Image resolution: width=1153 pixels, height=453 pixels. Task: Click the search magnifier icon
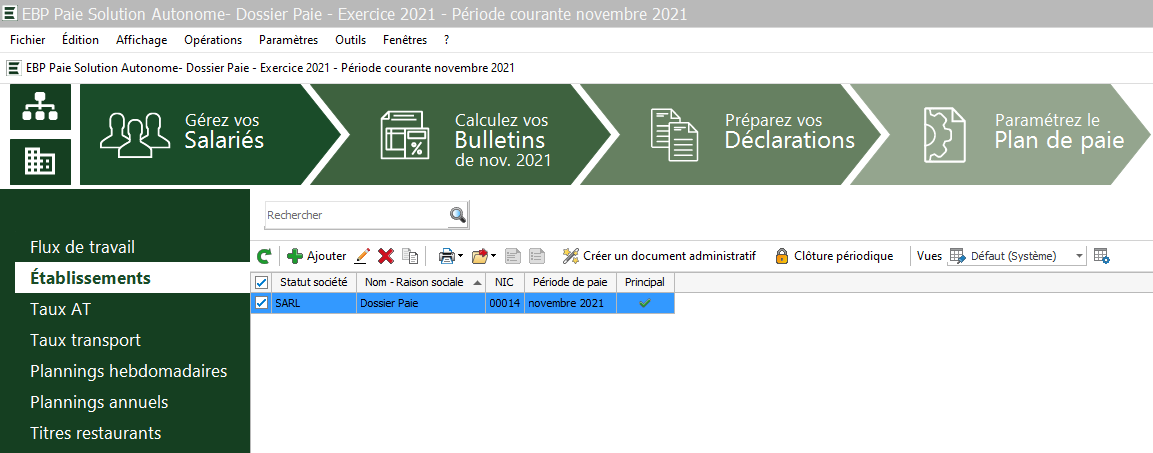click(457, 215)
